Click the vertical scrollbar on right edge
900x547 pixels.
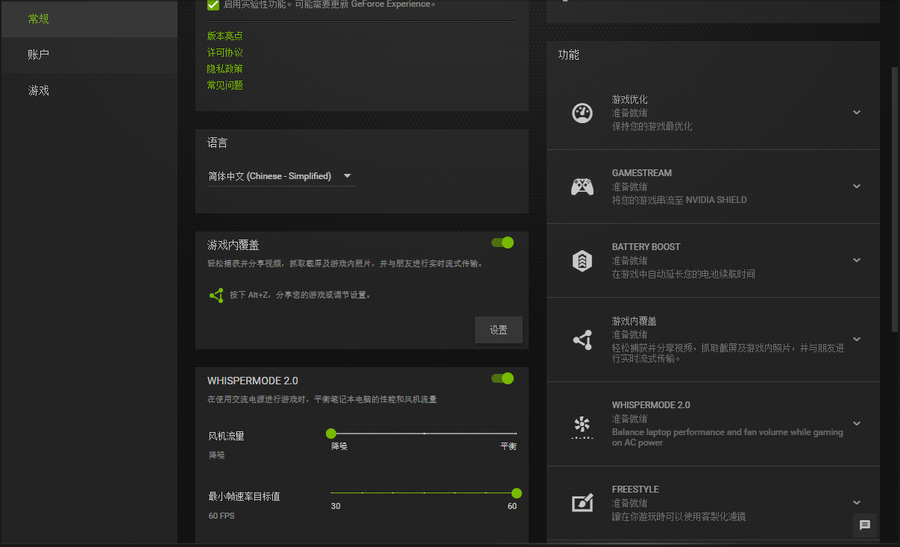(894, 199)
